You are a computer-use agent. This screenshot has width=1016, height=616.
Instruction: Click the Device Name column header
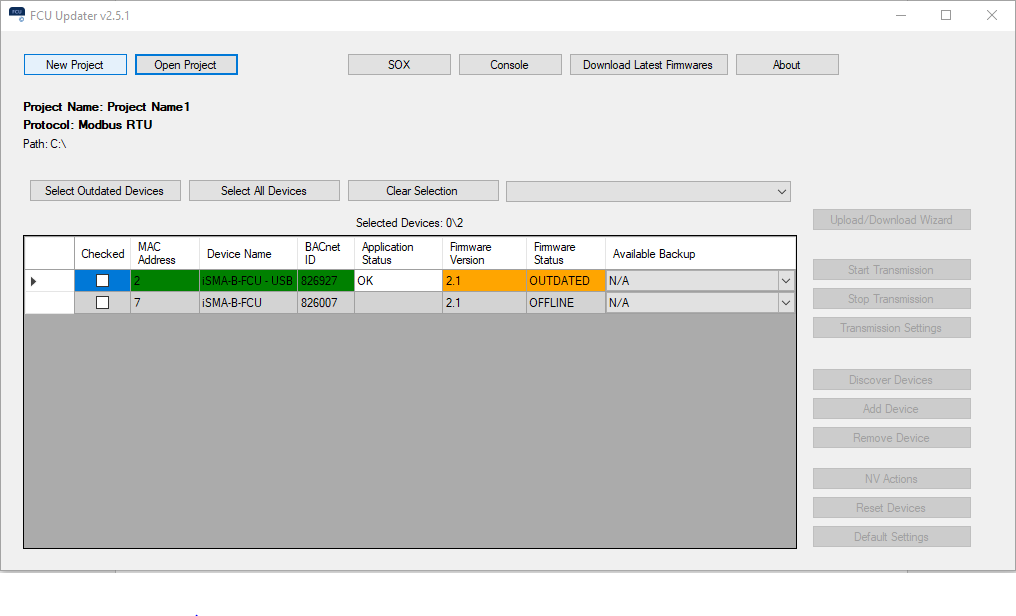coord(247,254)
